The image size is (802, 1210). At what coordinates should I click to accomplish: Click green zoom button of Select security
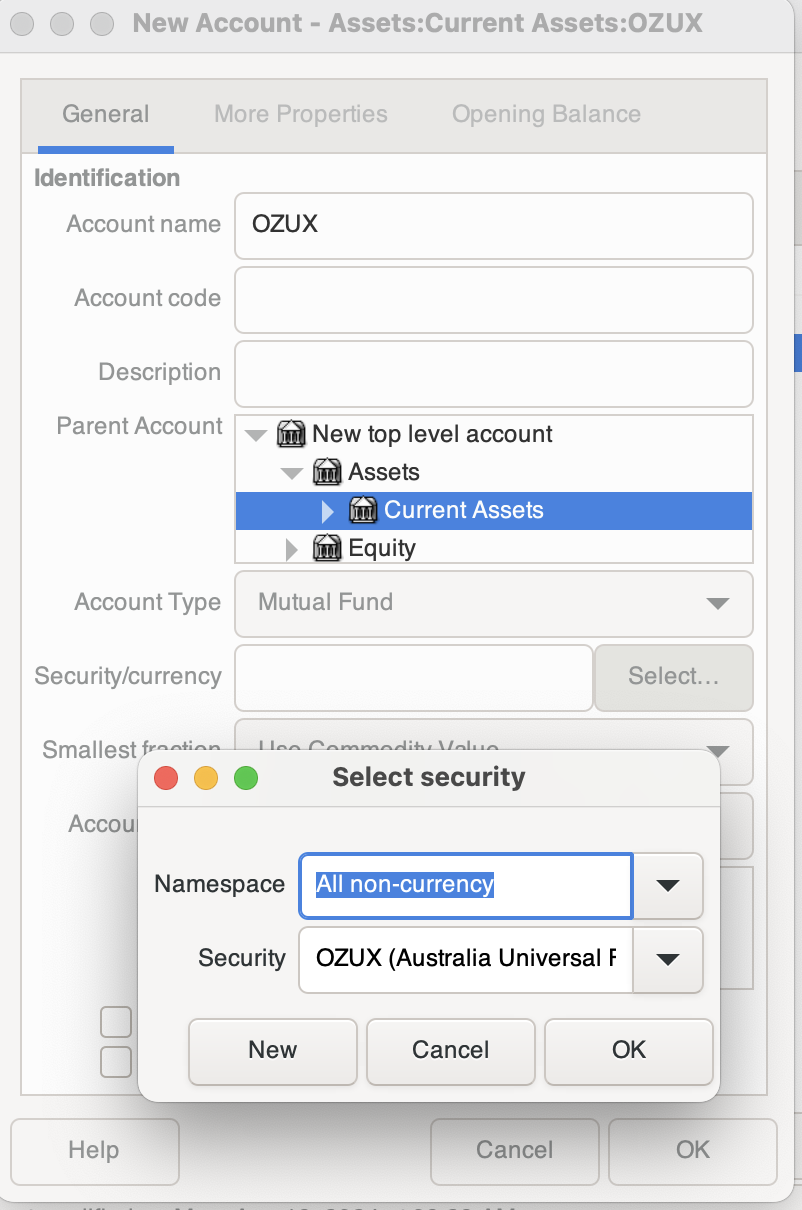(246, 778)
